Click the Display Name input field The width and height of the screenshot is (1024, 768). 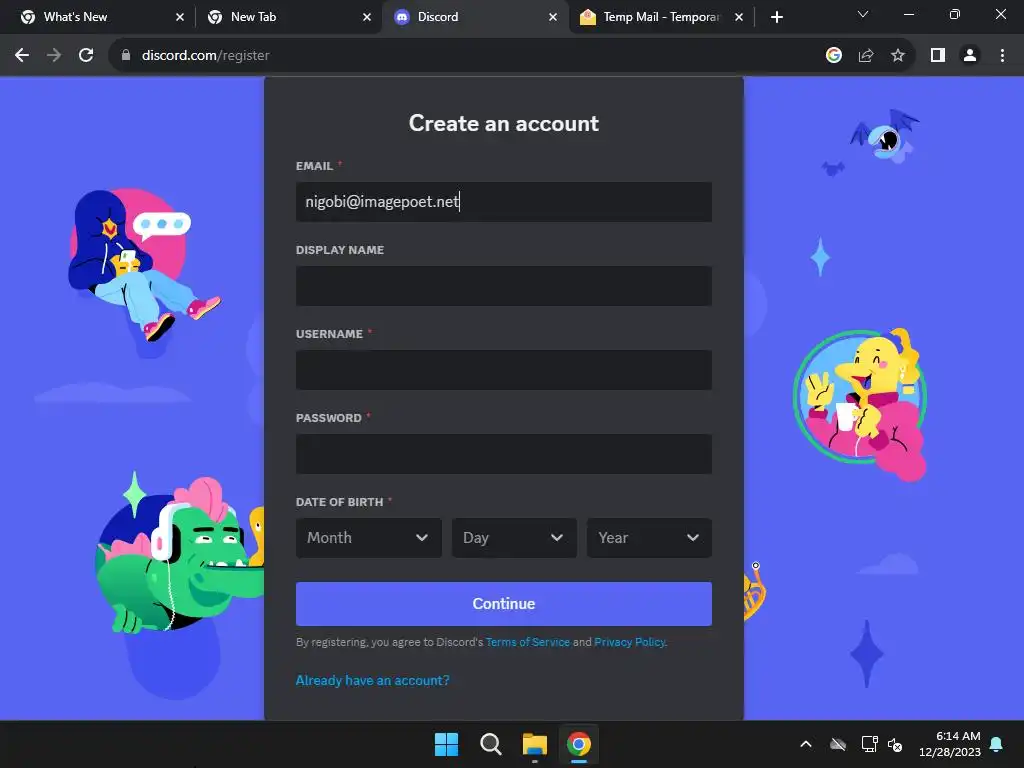(x=504, y=286)
